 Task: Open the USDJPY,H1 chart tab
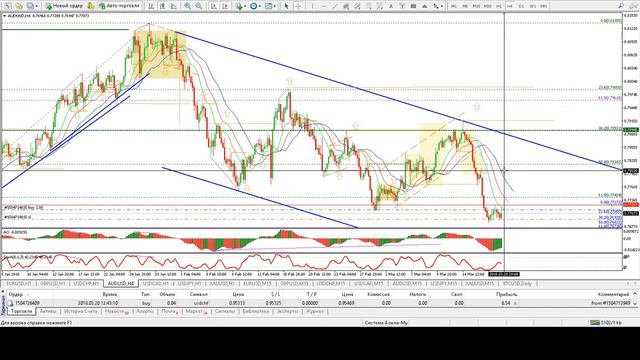189,283
